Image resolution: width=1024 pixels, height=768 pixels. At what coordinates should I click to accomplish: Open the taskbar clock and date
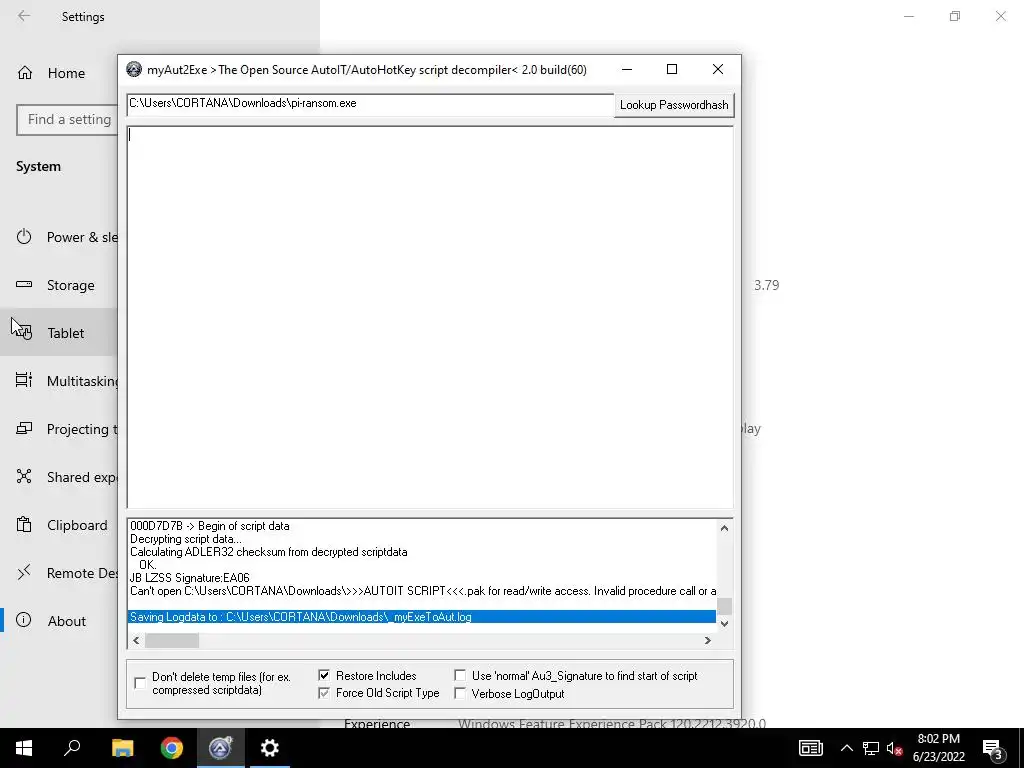click(938, 748)
